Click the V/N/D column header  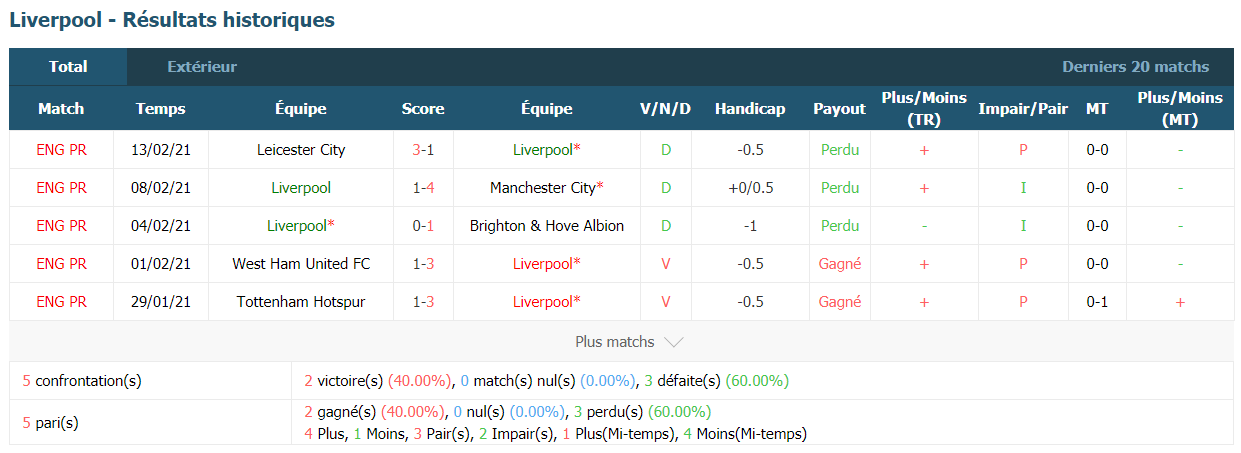point(665,109)
